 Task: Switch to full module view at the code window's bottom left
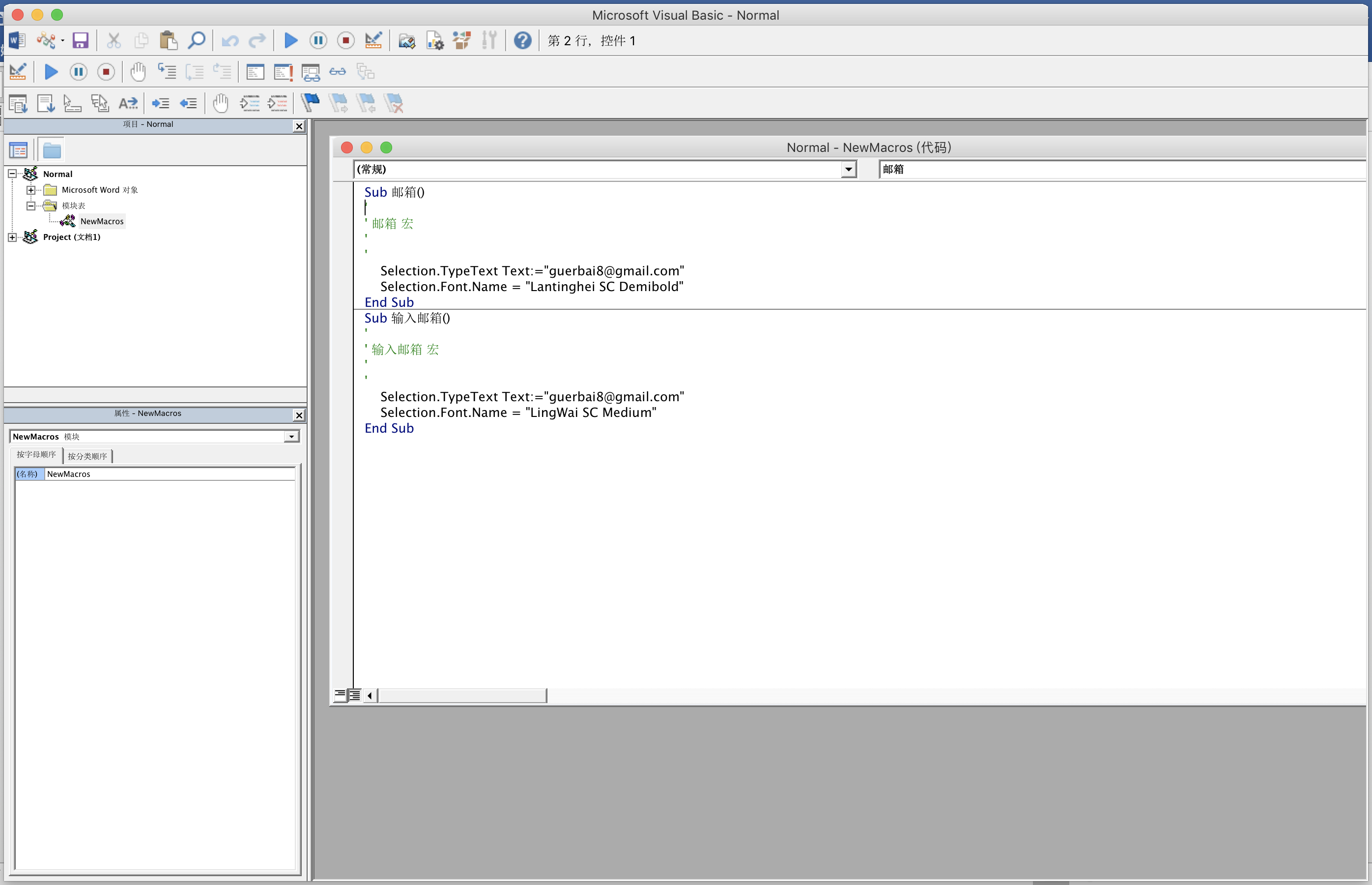[x=355, y=695]
